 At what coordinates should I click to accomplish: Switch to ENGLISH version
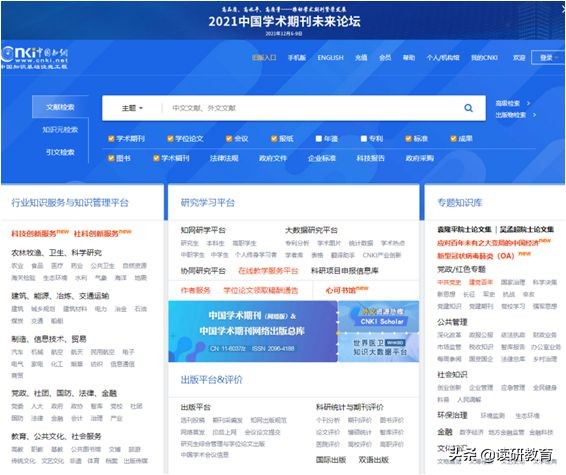click(330, 58)
